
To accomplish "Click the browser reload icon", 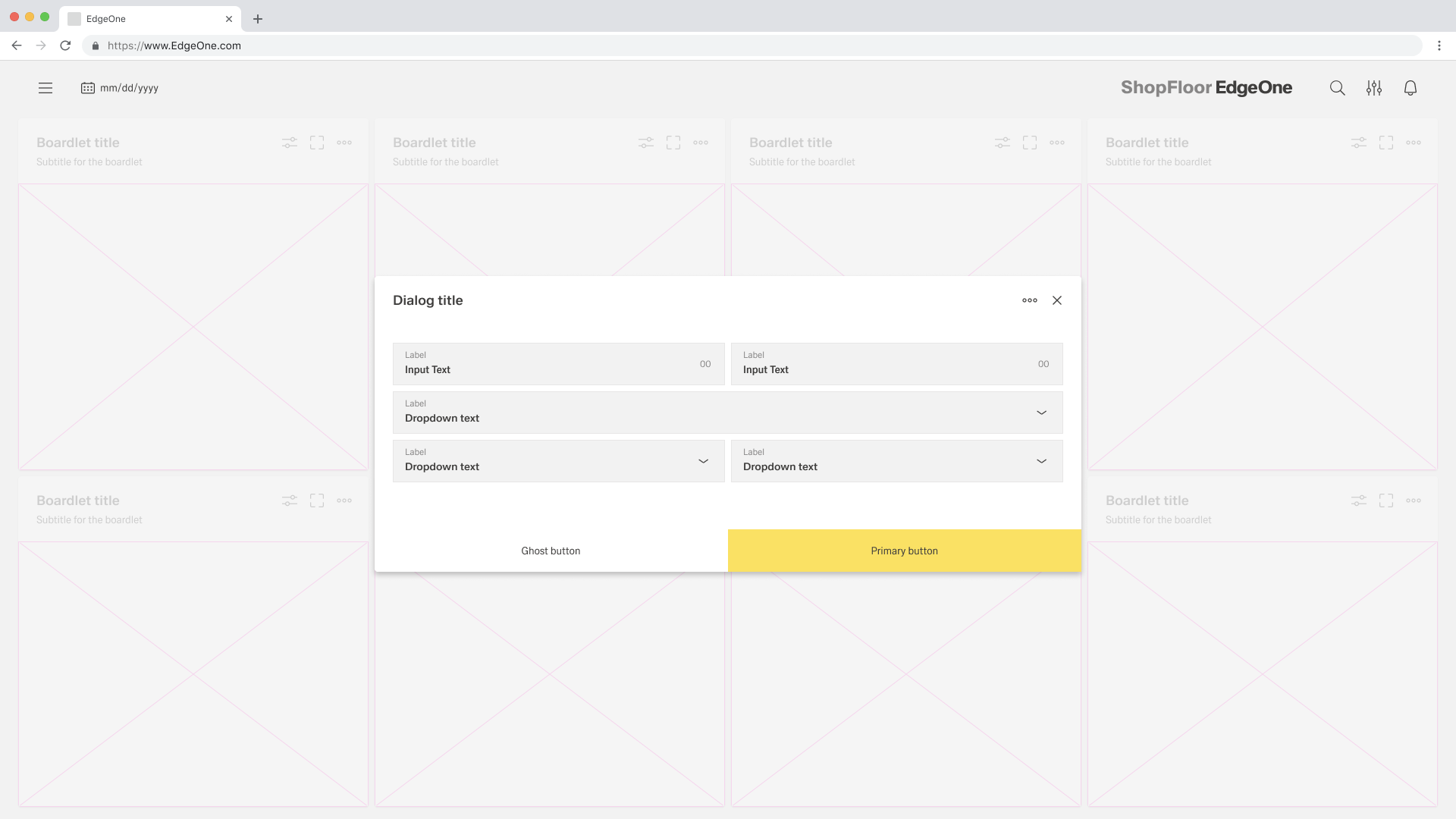I will pyautogui.click(x=65, y=45).
